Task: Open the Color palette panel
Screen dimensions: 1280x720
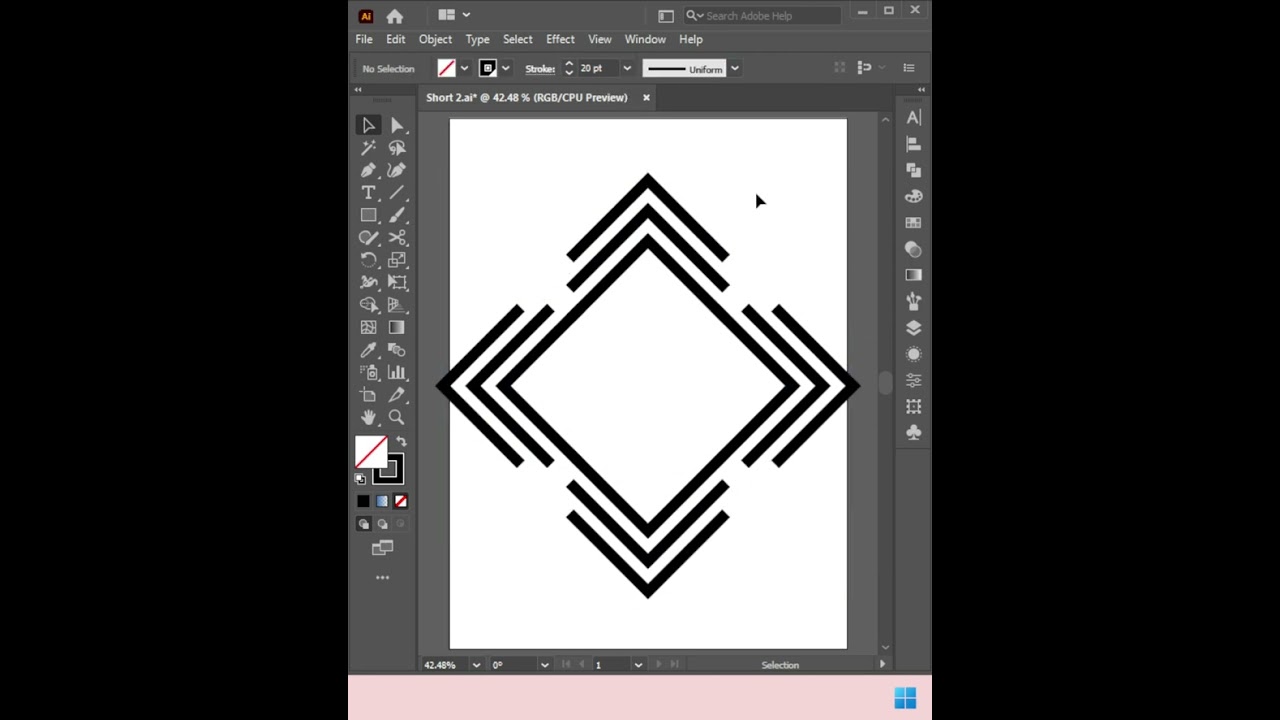Action: (x=913, y=197)
